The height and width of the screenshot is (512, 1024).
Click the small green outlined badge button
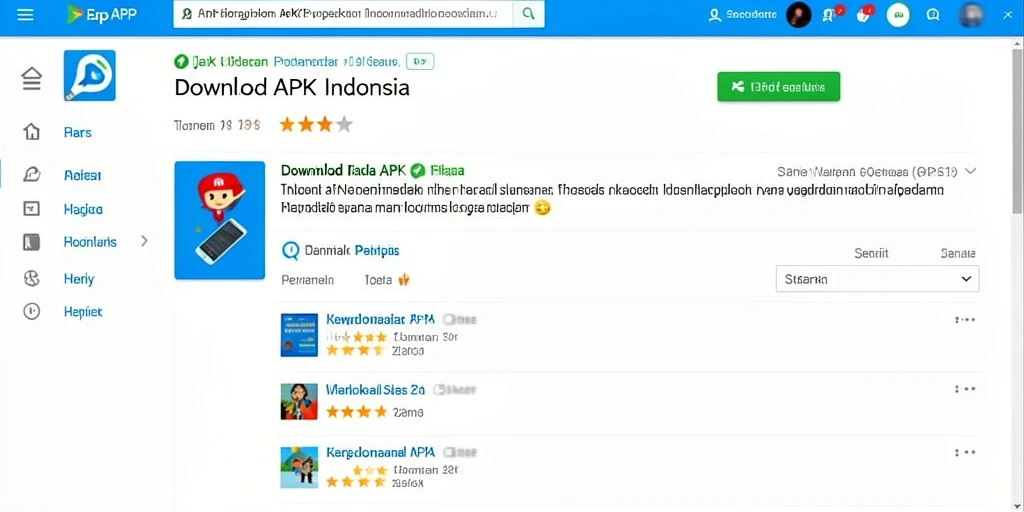point(420,61)
